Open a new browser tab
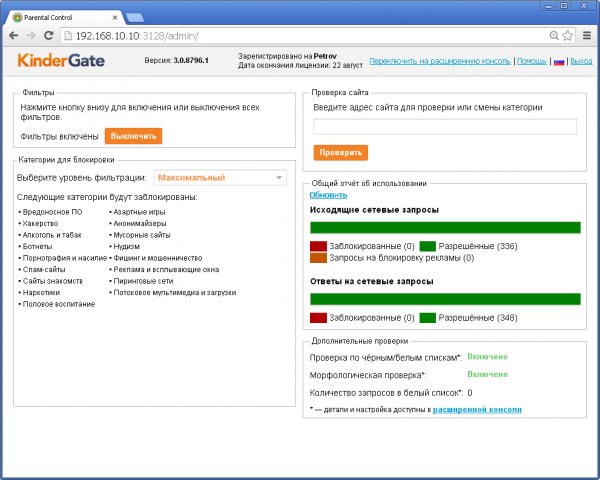Viewport: 600px width, 480px height. click(133, 16)
